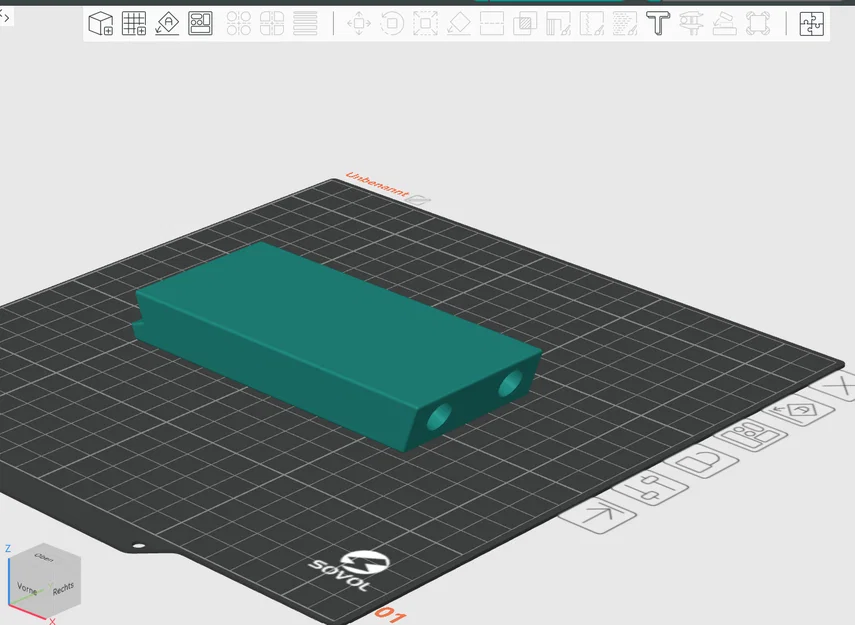Open Mesh Boolean tool
This screenshot has height=625, width=855.
click(525, 23)
